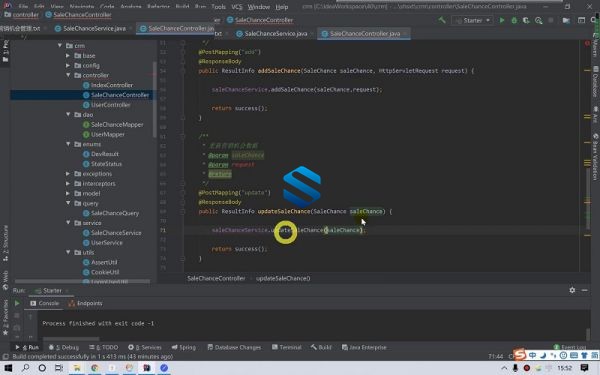
Task: Run Starter with green play button
Action: pyautogui.click(x=502, y=20)
